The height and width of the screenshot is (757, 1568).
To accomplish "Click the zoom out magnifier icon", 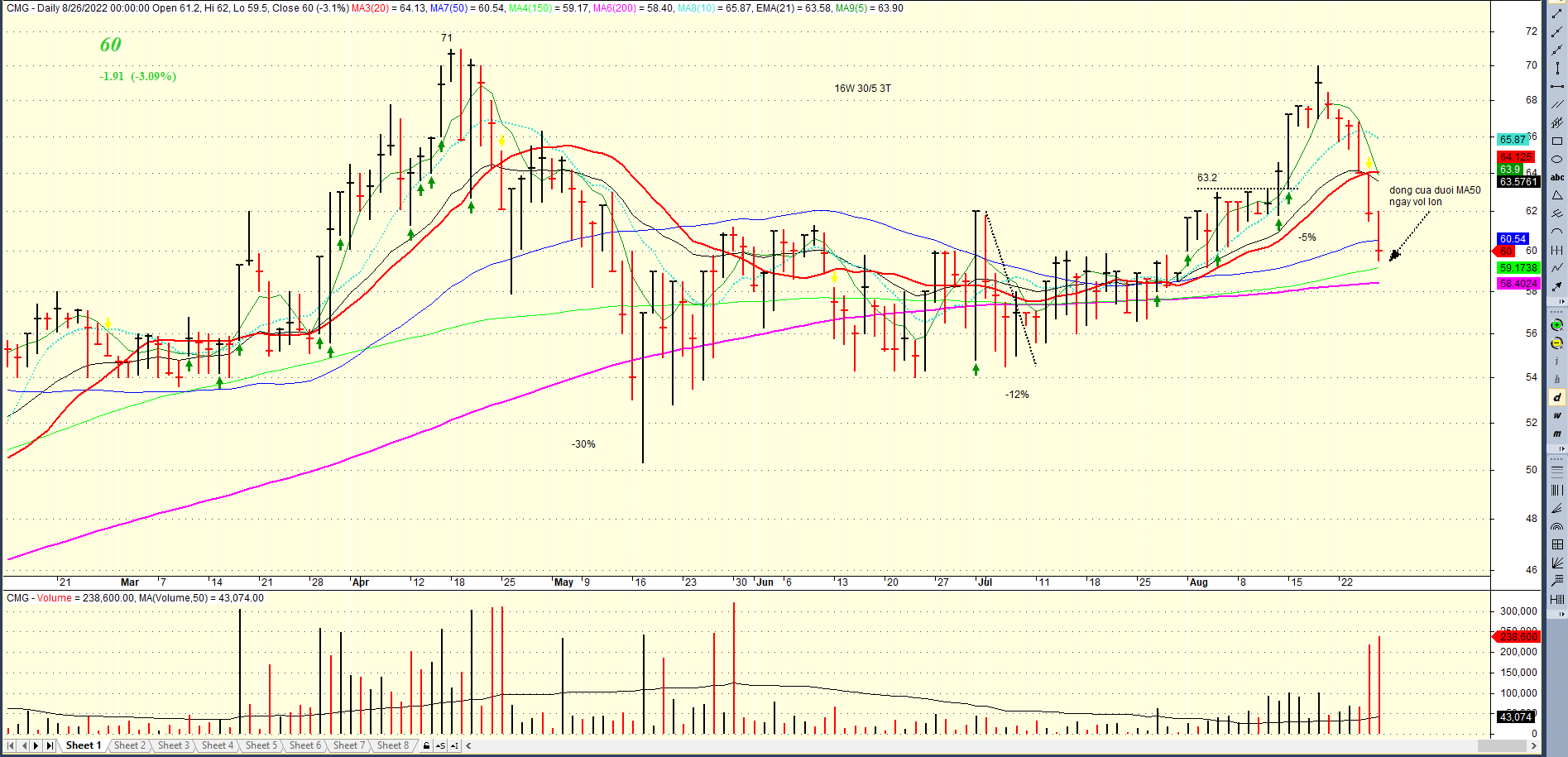I will click(1556, 343).
